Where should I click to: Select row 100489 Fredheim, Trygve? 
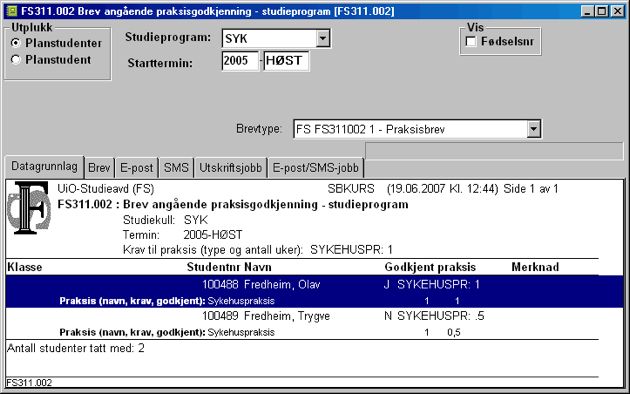point(314,324)
